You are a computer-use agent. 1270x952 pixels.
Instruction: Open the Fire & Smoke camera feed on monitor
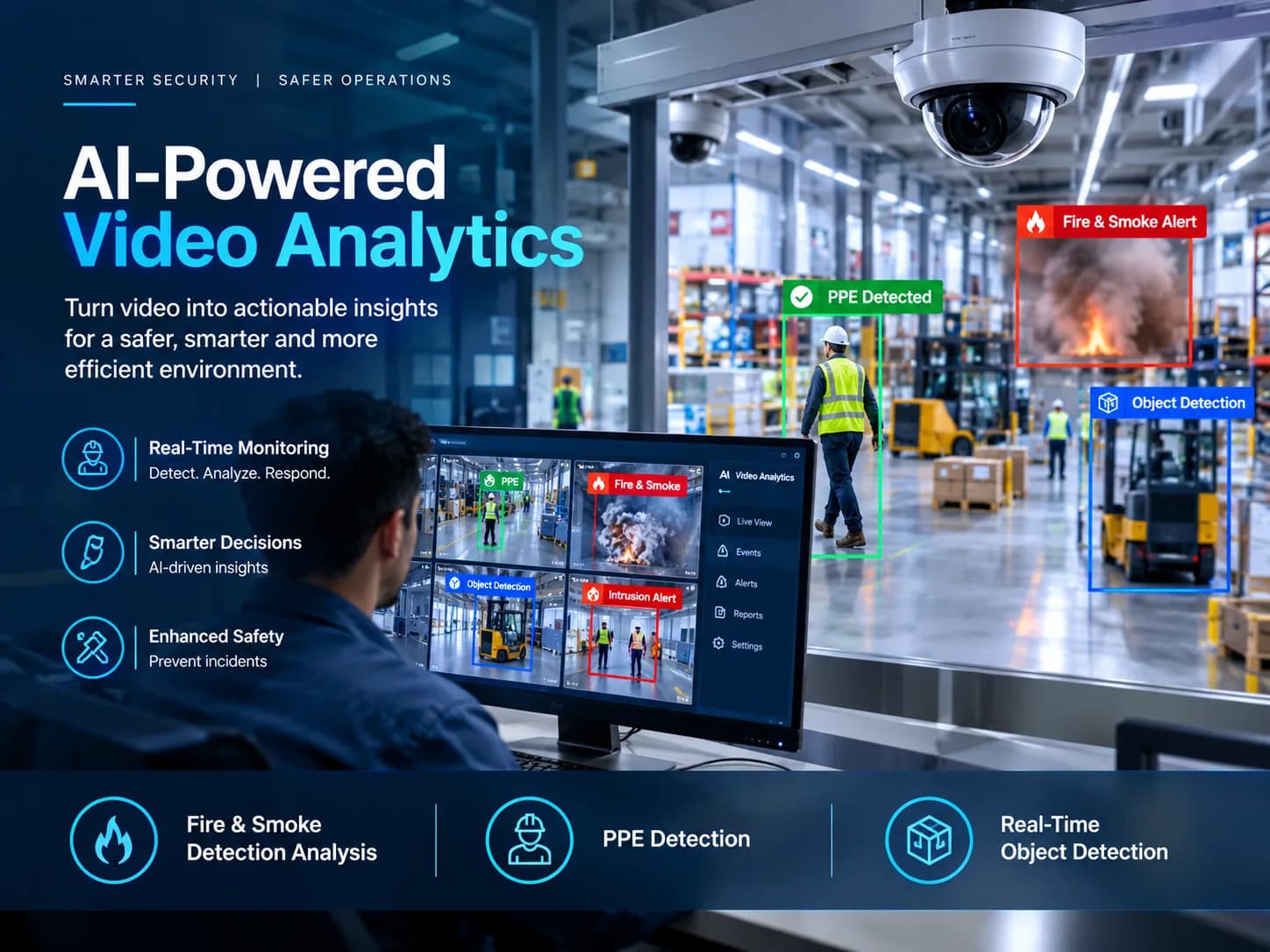[638, 519]
